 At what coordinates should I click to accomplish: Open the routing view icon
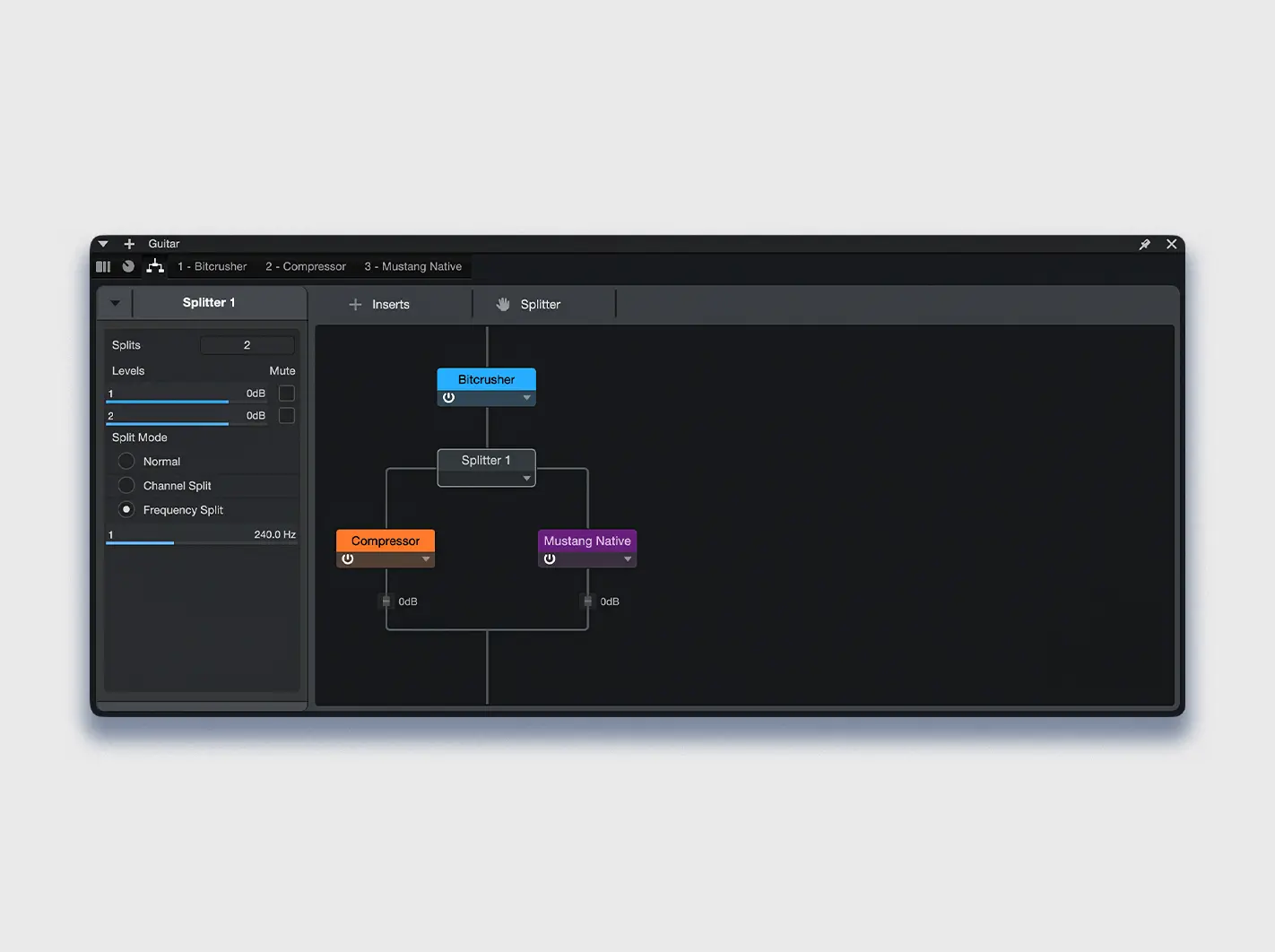[x=155, y=266]
